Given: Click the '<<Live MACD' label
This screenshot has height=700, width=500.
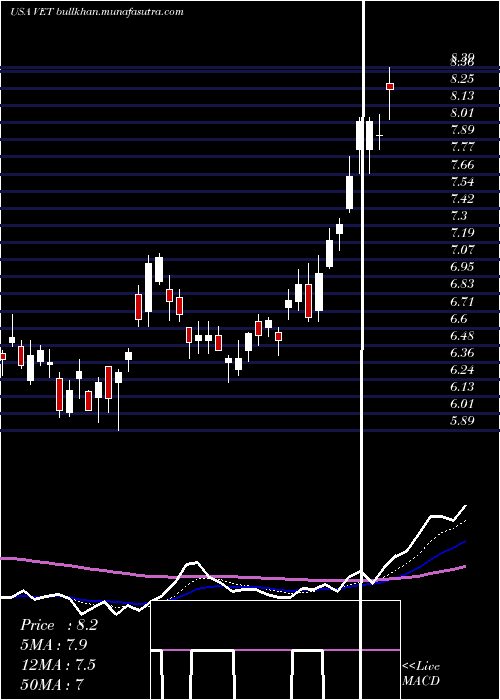Looking at the screenshot, I should coord(421,674).
